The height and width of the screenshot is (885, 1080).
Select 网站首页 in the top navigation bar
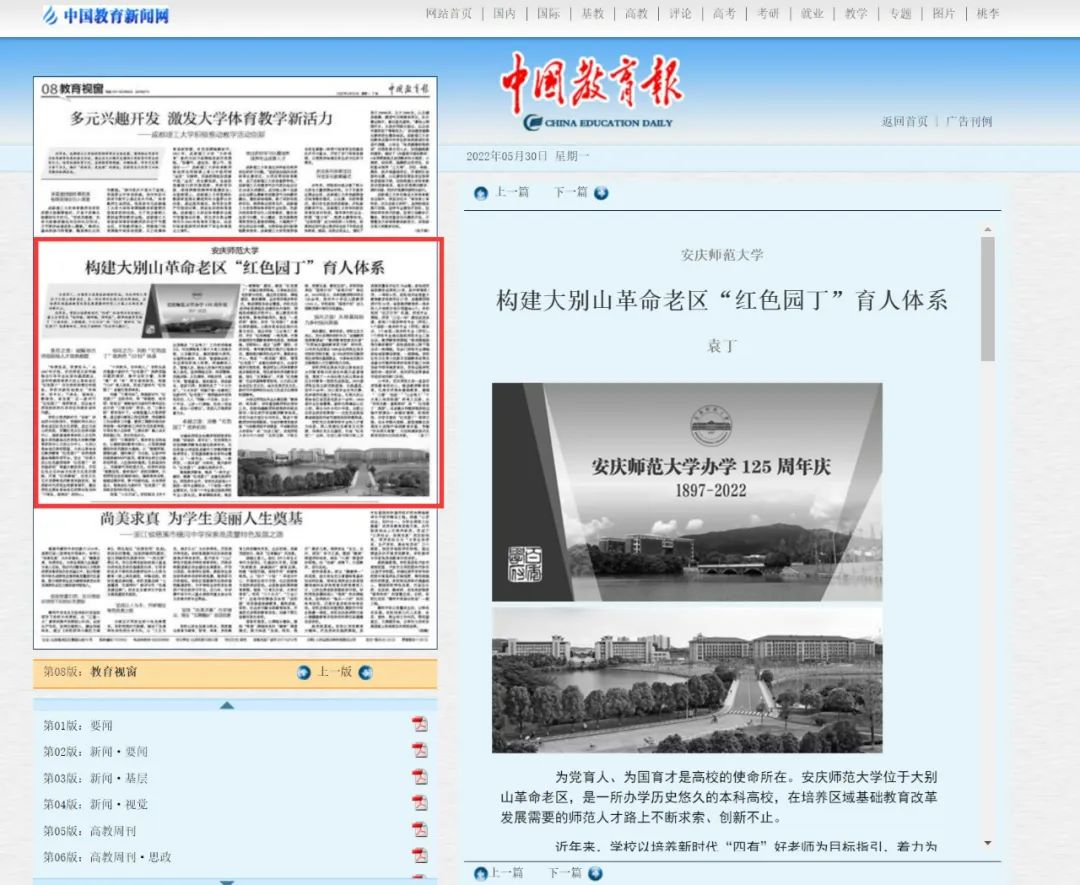click(x=448, y=14)
